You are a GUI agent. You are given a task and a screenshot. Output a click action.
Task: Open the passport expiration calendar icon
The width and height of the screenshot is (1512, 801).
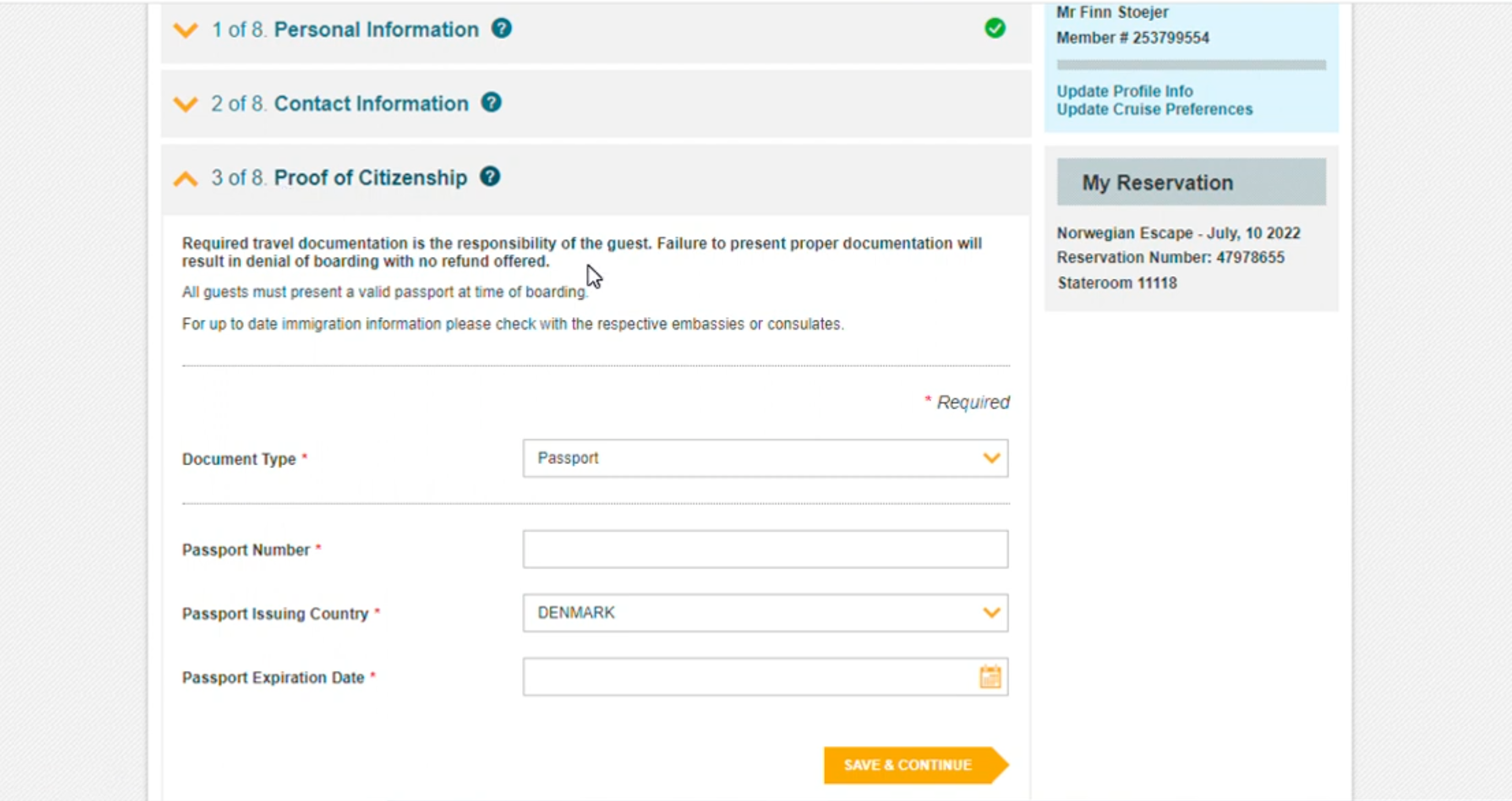pos(990,677)
